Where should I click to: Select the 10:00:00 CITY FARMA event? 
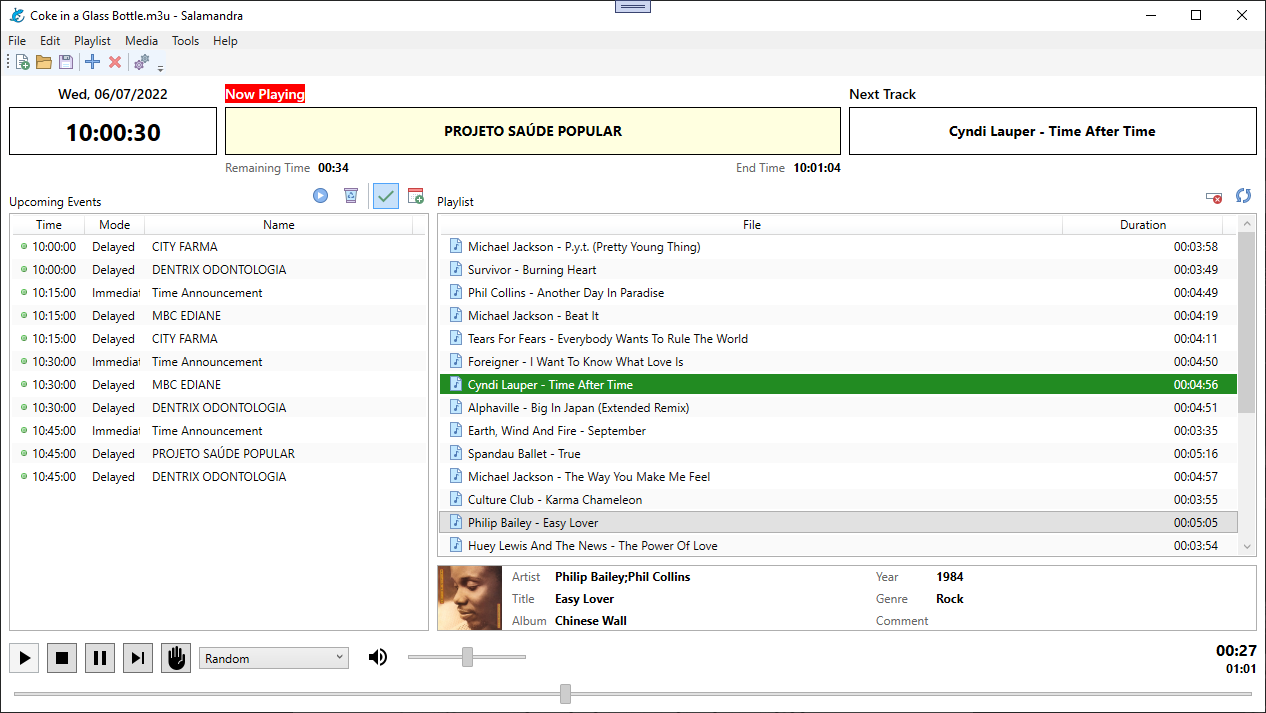218,247
